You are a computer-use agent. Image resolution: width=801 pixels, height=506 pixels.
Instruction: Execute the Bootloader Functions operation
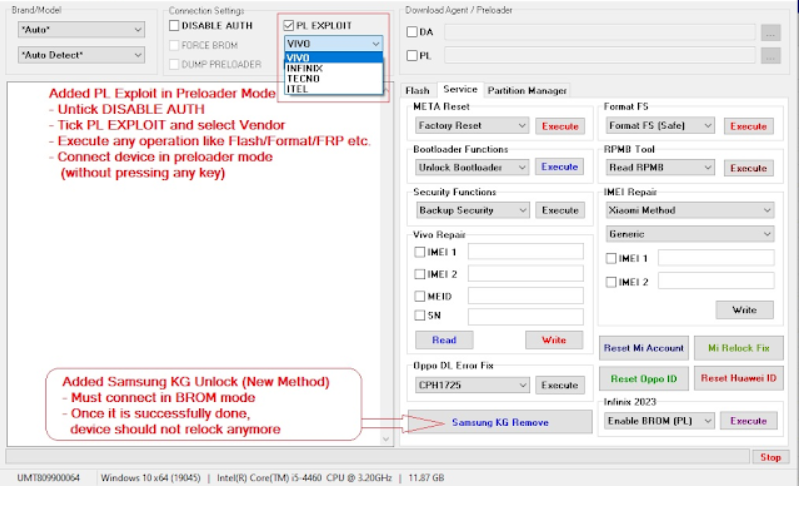(560, 167)
